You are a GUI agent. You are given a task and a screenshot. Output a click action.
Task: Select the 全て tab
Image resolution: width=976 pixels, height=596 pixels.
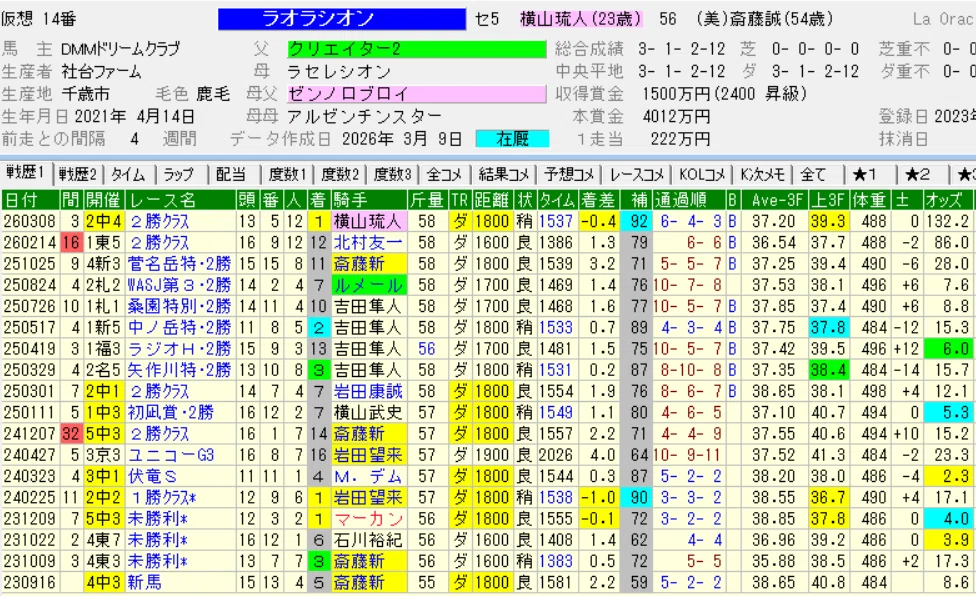817,175
